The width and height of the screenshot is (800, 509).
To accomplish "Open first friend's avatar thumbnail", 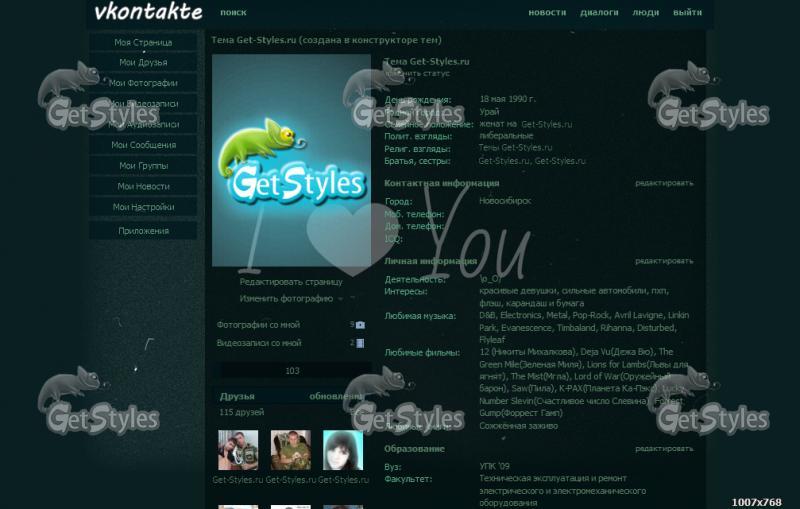I will click(x=238, y=450).
